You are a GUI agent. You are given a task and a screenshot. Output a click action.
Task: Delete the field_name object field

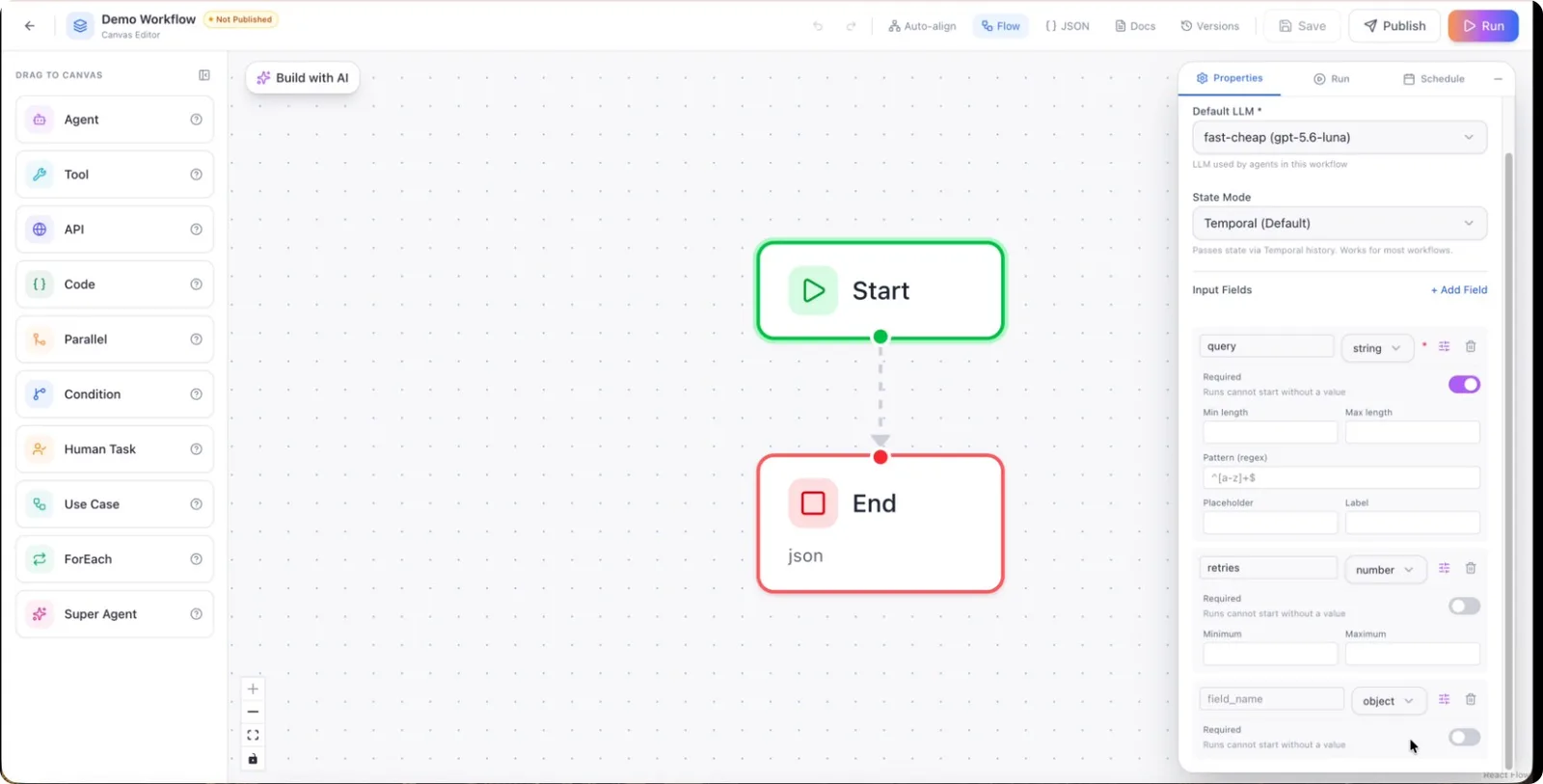1471,699
